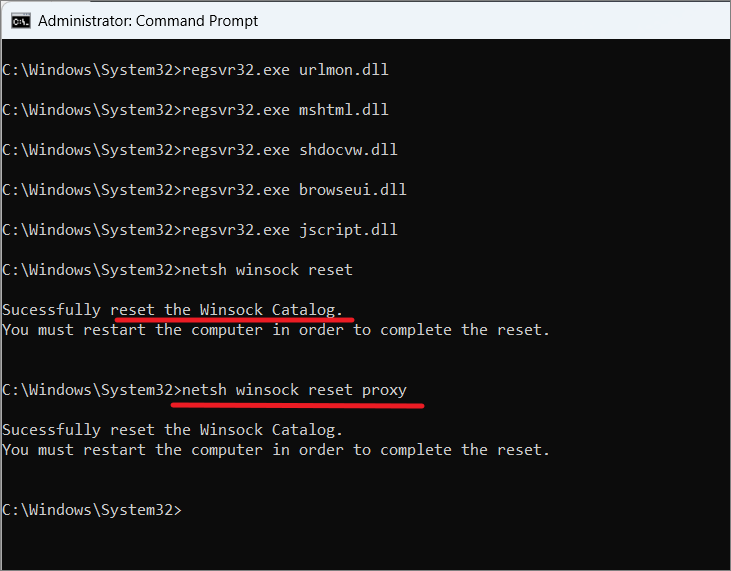Click the Command Prompt icon in title bar
731x571 pixels.
click(21, 21)
